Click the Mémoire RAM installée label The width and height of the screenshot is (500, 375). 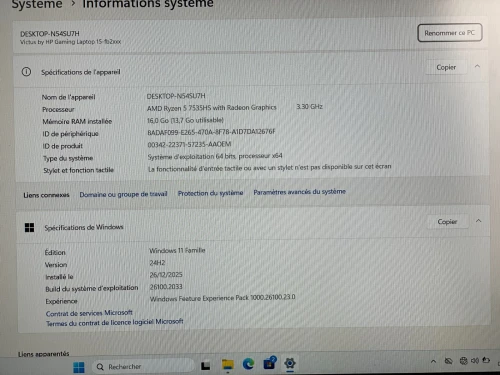[x=77, y=121]
